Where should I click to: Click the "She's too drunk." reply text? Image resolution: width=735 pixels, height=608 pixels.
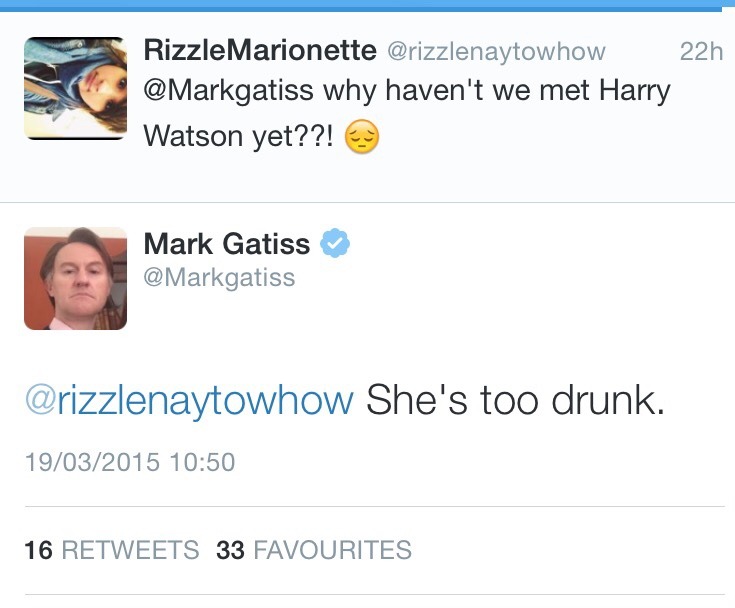[x=515, y=401]
